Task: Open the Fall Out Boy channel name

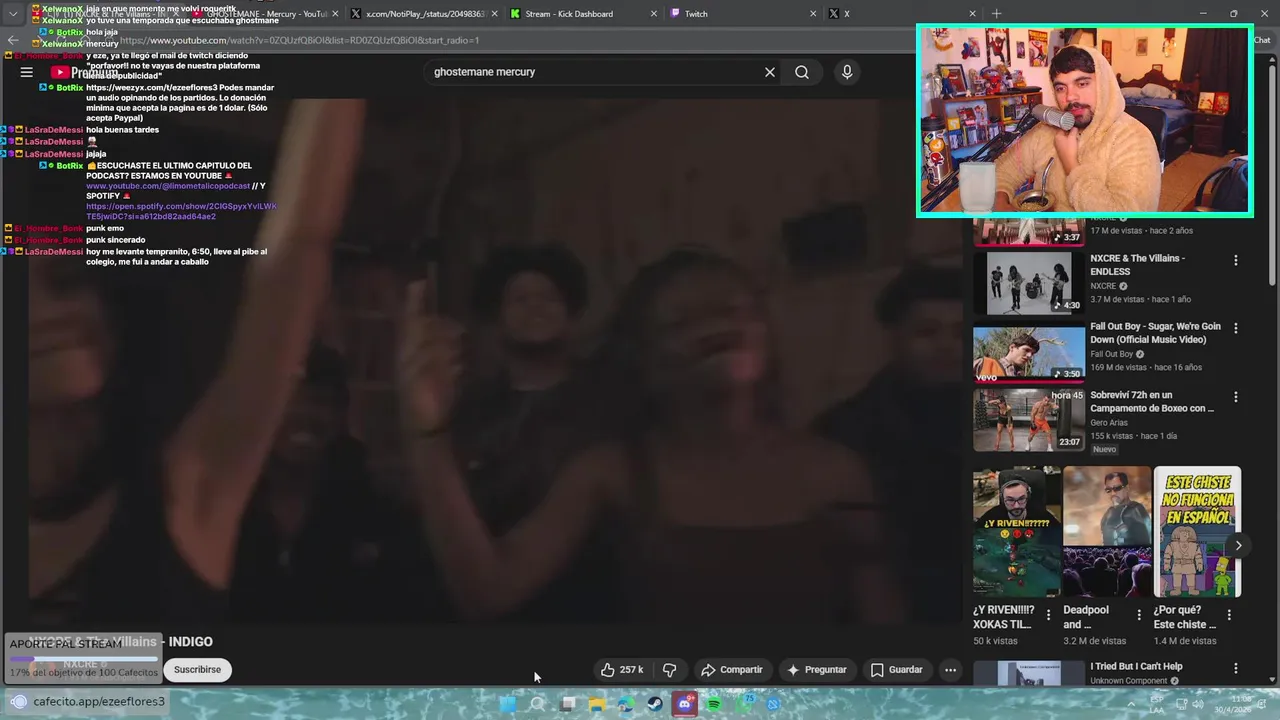Action: click(x=1111, y=354)
